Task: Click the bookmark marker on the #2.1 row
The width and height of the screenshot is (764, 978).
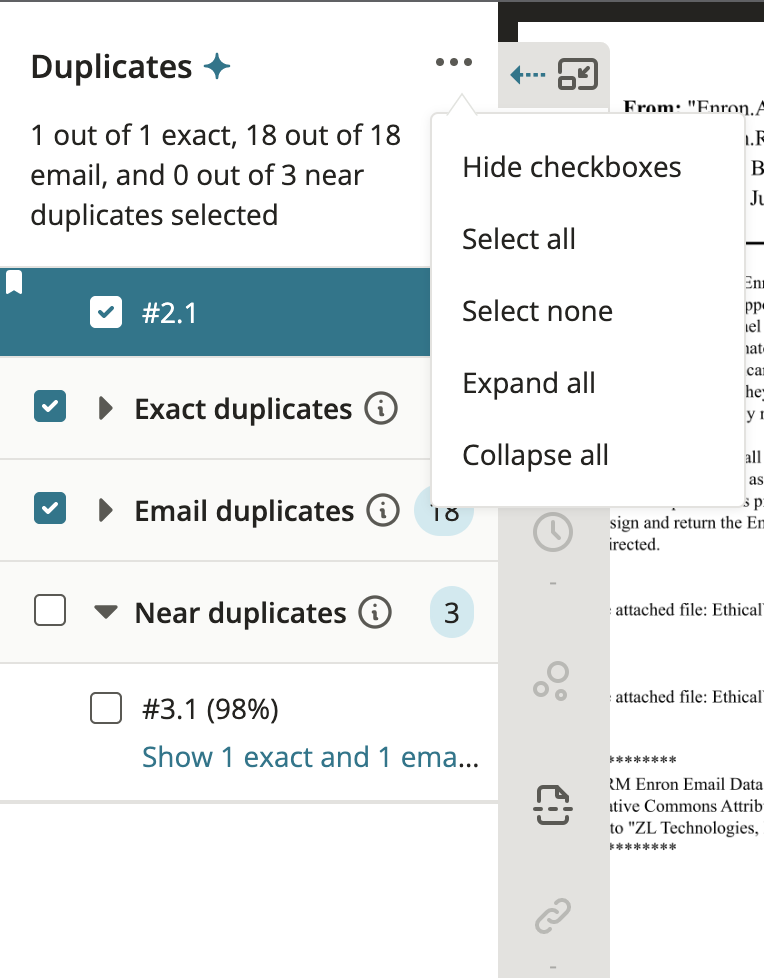Action: point(13,281)
